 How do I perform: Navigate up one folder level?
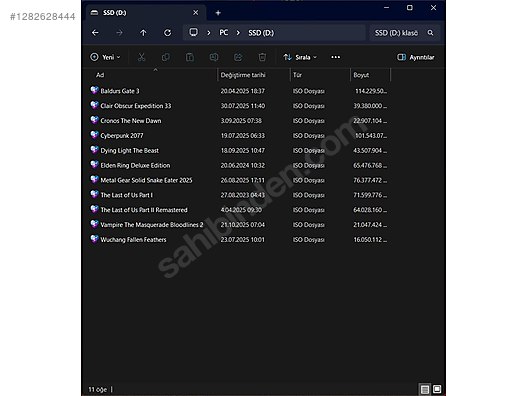pos(143,33)
